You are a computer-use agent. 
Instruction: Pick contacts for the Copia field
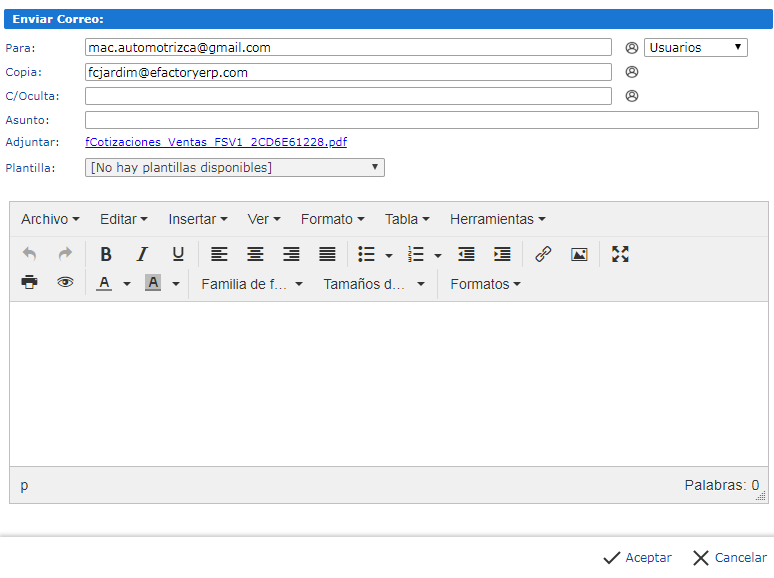click(632, 72)
